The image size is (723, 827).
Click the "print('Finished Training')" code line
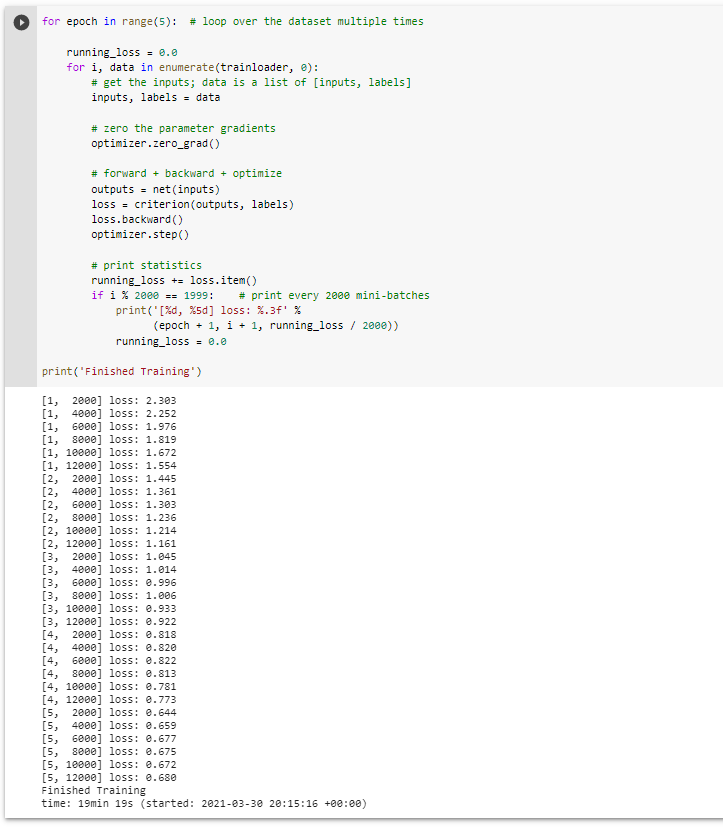[x=122, y=371]
